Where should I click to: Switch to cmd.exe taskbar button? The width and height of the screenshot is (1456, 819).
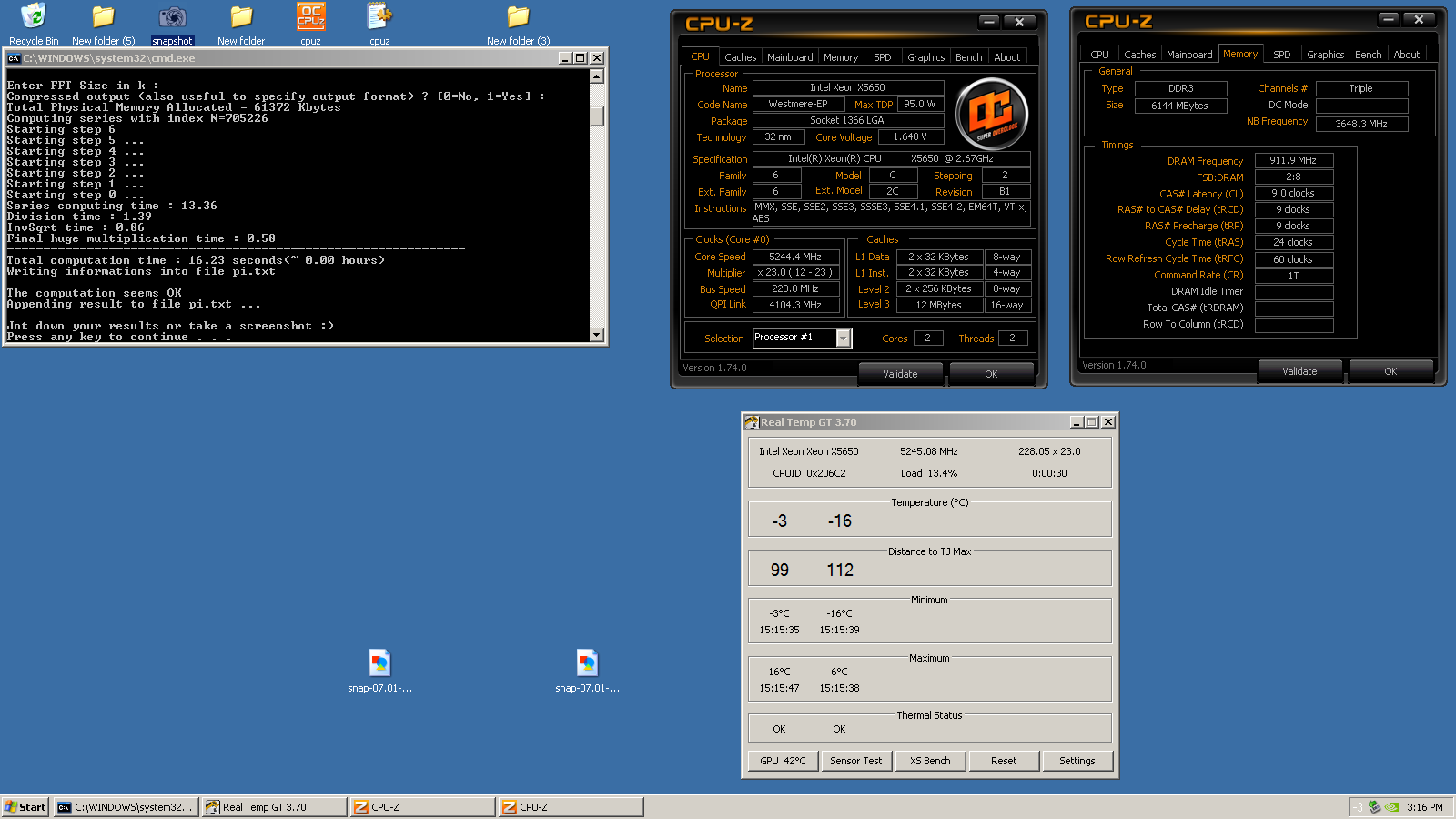pos(126,807)
